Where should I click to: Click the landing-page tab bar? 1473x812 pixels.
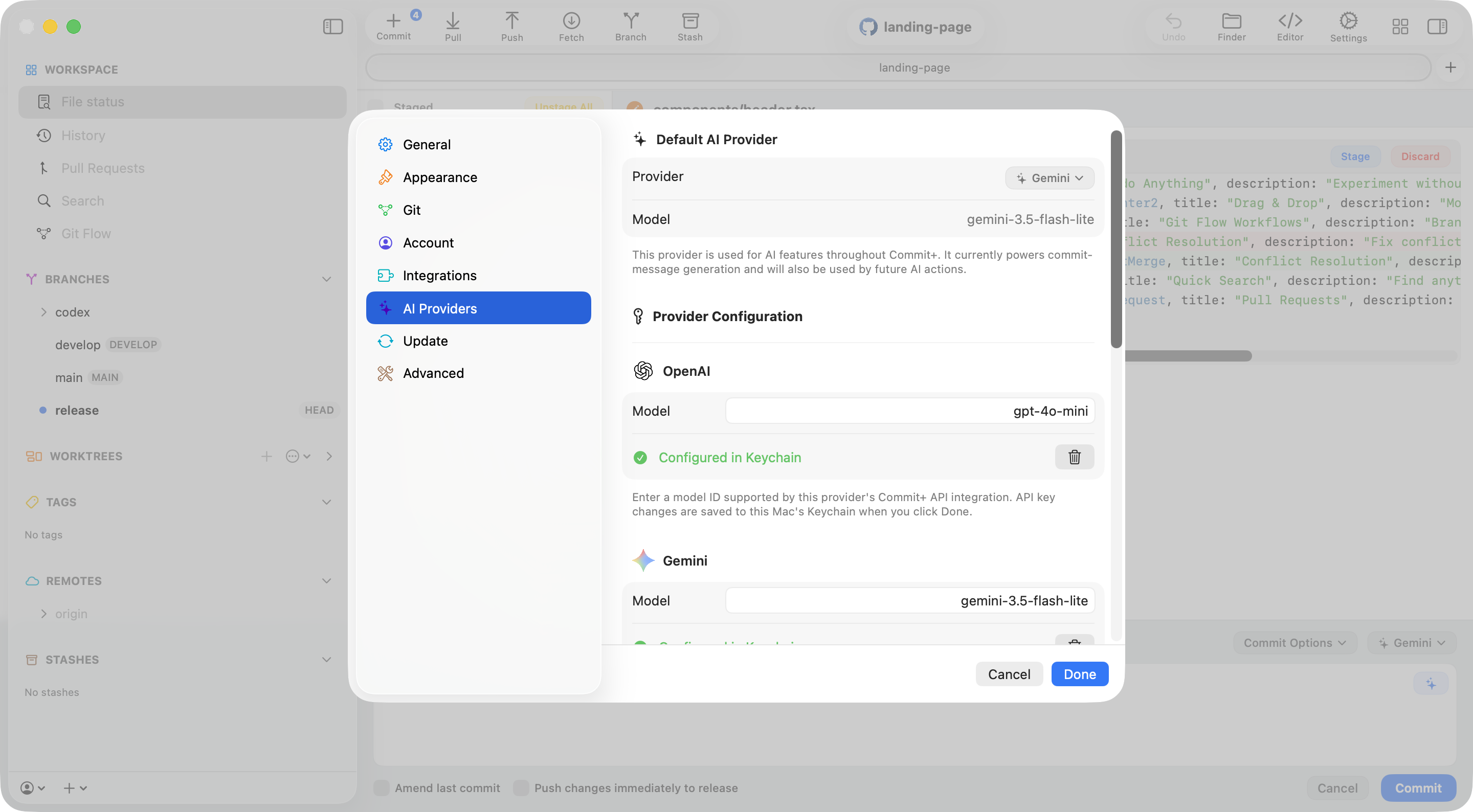coord(898,67)
